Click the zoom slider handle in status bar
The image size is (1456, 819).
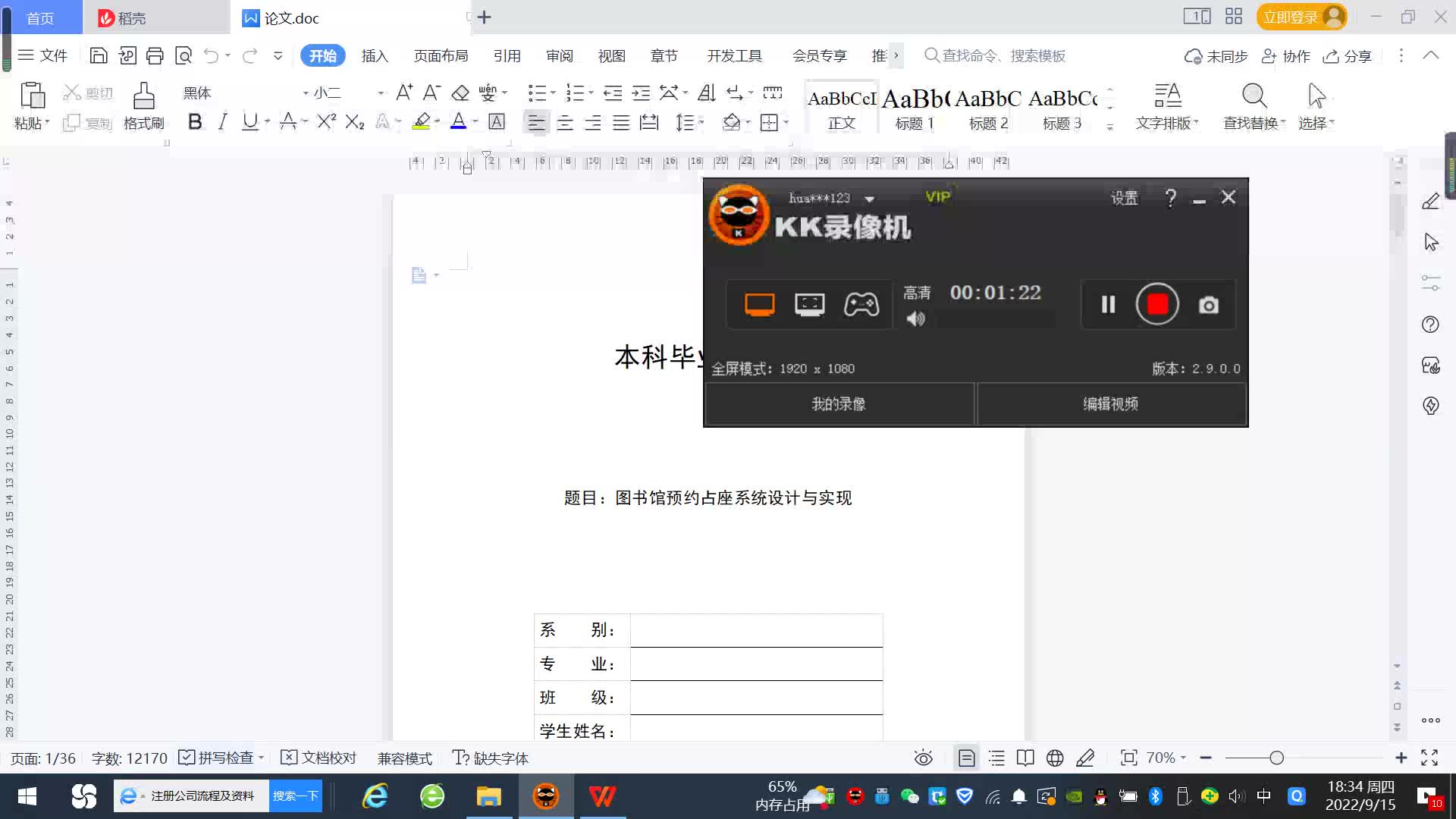pyautogui.click(x=1276, y=758)
